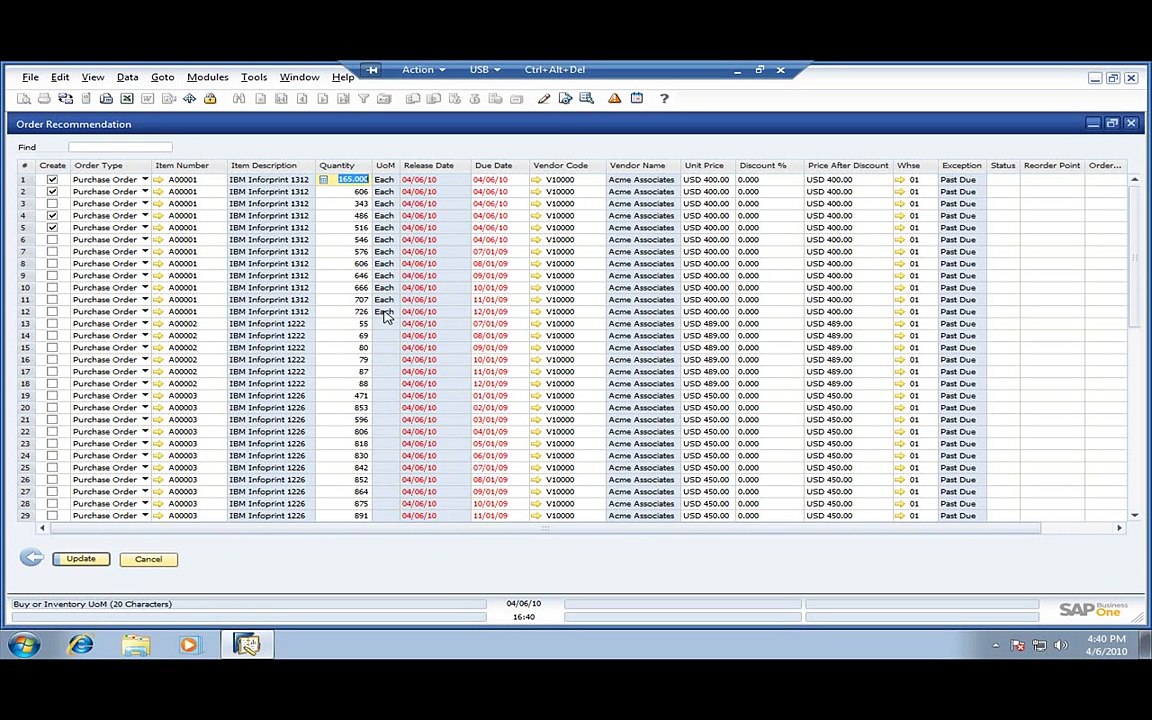Click the Last Data Record toolbar icon
The height and width of the screenshot is (720, 1152).
(x=343, y=98)
